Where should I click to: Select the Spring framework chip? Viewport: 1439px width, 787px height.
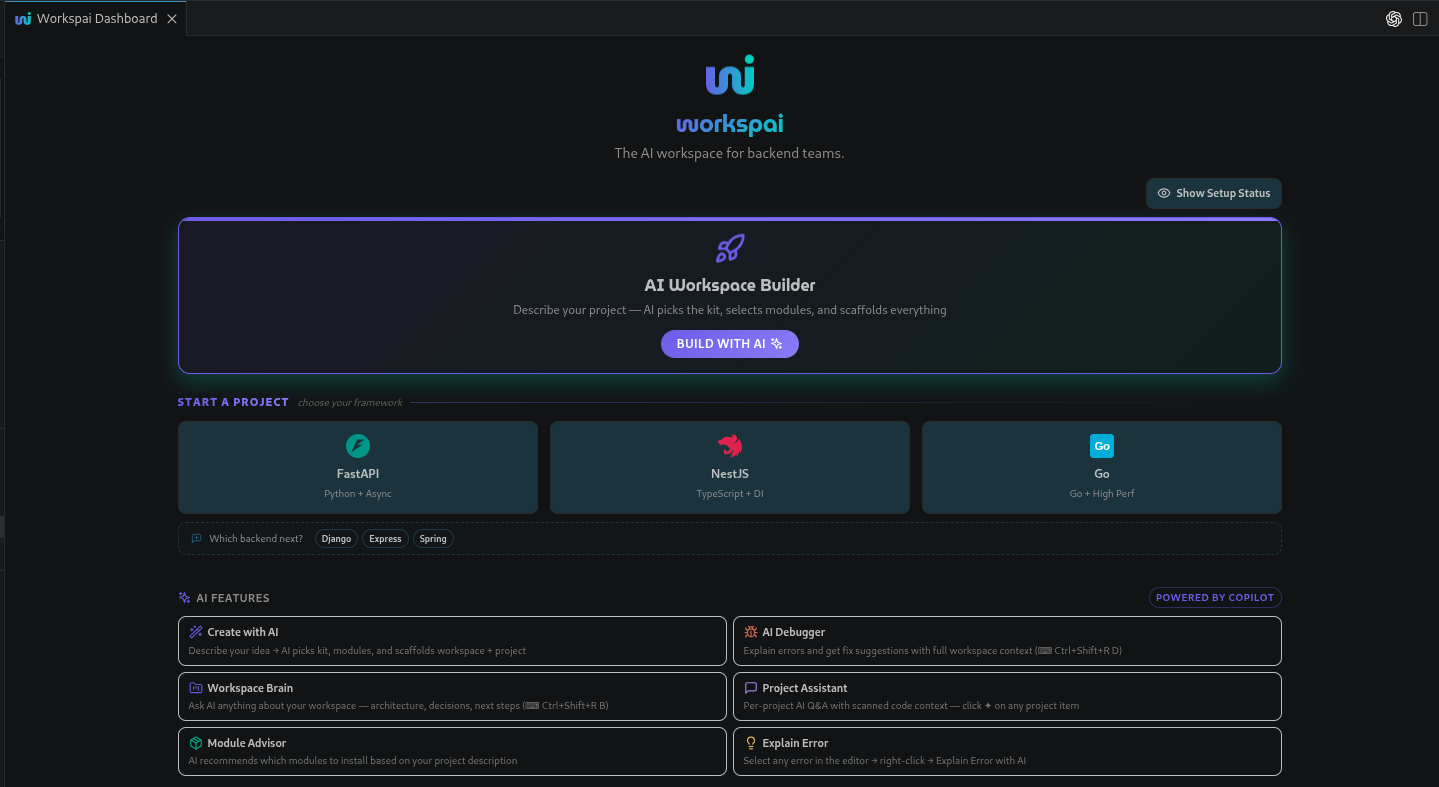point(432,538)
